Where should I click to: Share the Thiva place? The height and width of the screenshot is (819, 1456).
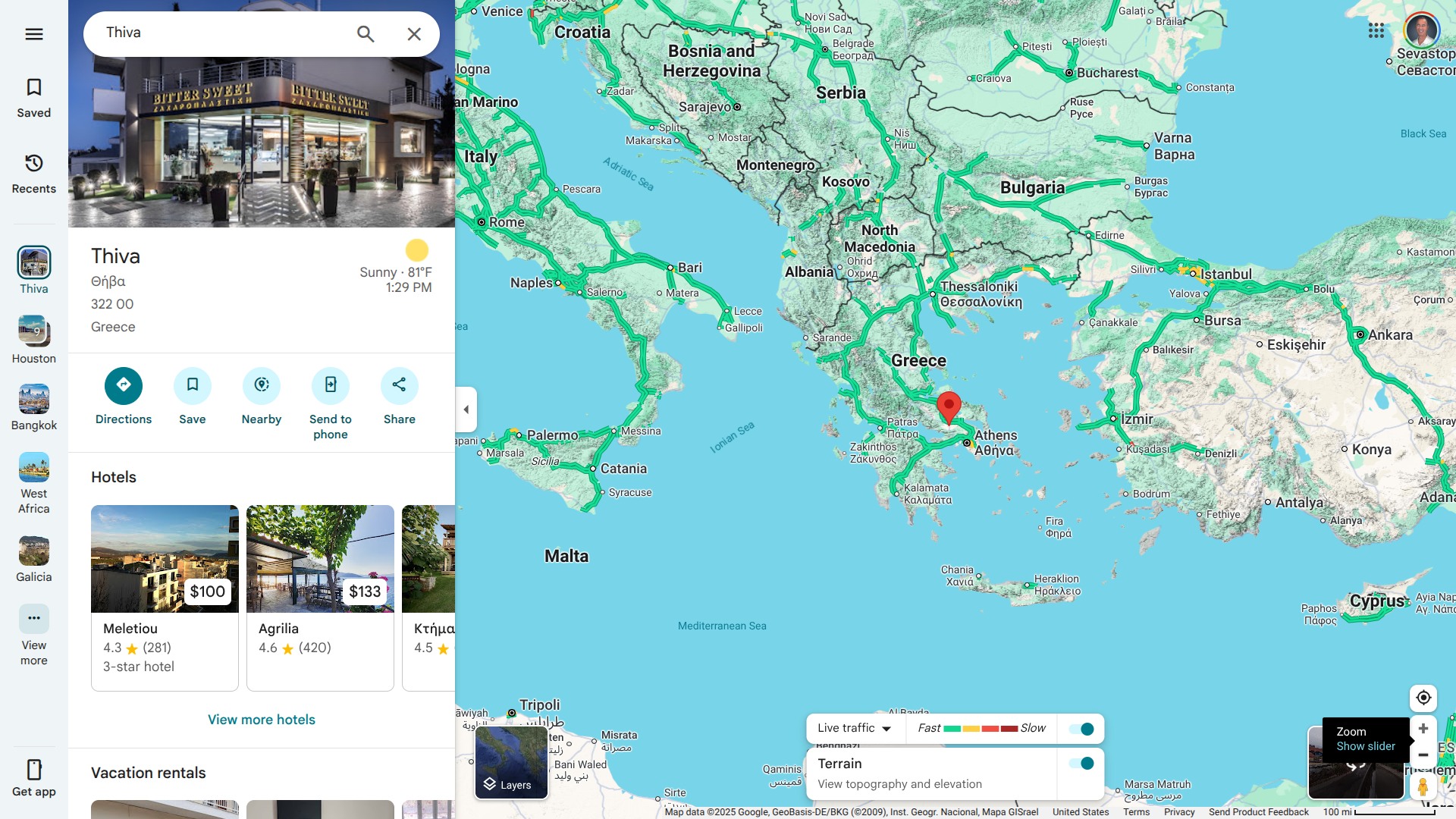[x=400, y=386]
